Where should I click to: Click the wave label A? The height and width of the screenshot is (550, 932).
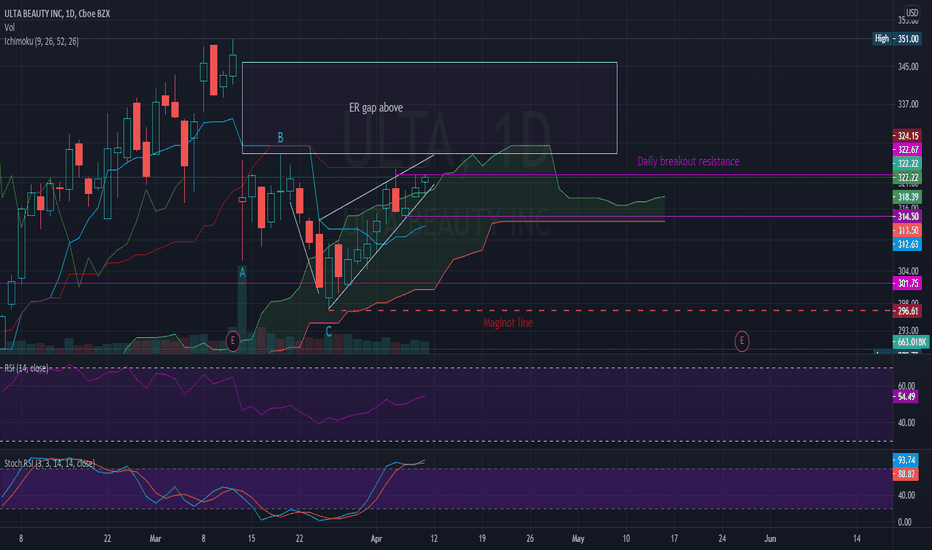coord(242,272)
